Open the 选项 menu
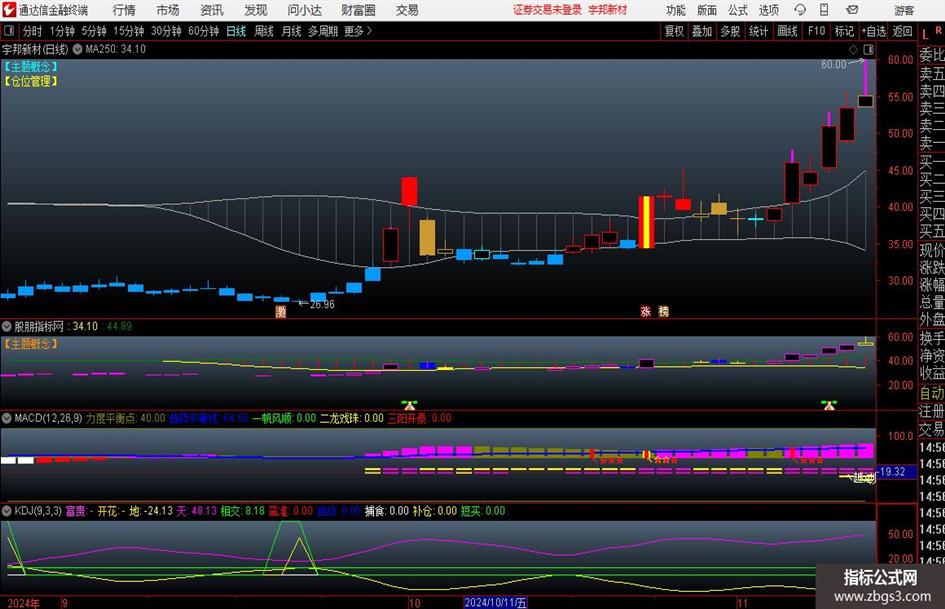Screen dimensions: 945x609 (768, 10)
